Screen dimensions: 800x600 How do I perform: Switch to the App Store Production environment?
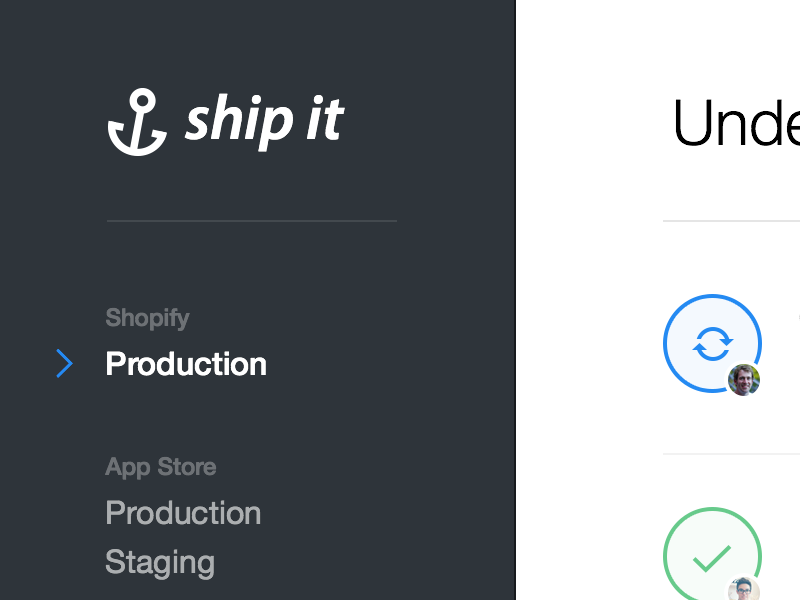[183, 512]
